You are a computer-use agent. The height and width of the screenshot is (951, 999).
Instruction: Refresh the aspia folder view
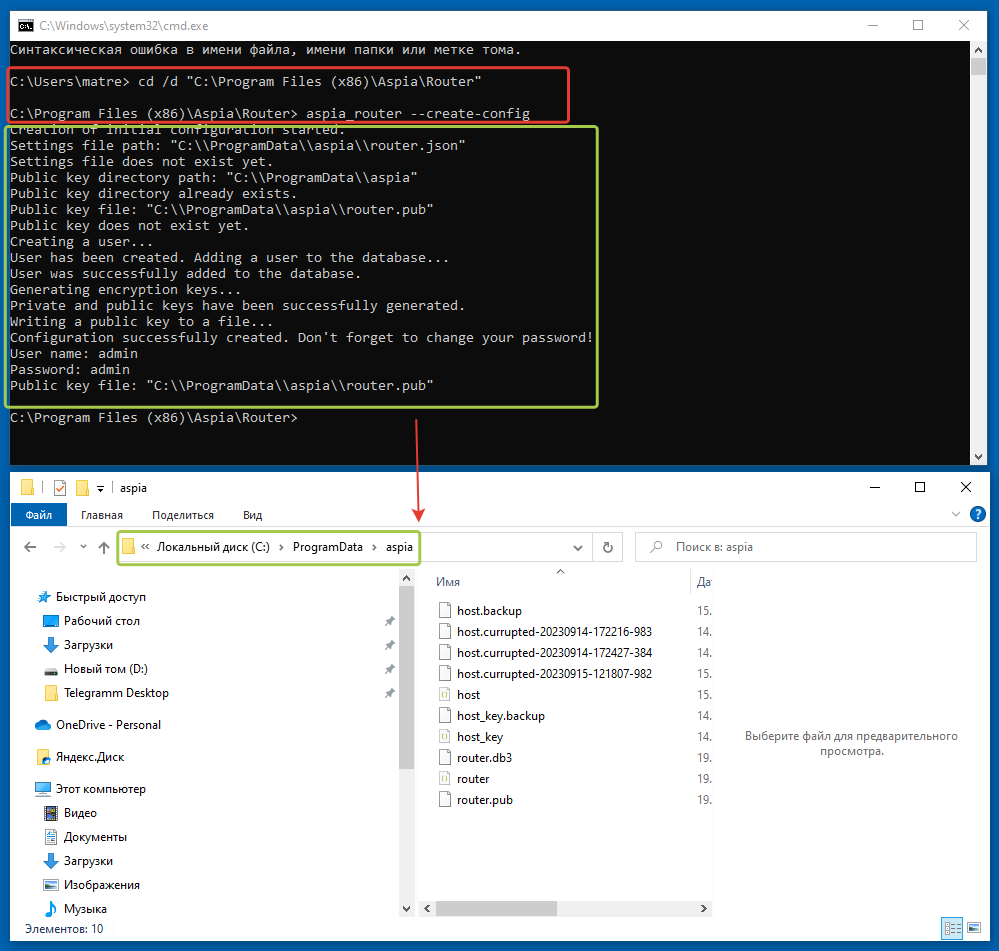pyautogui.click(x=606, y=548)
